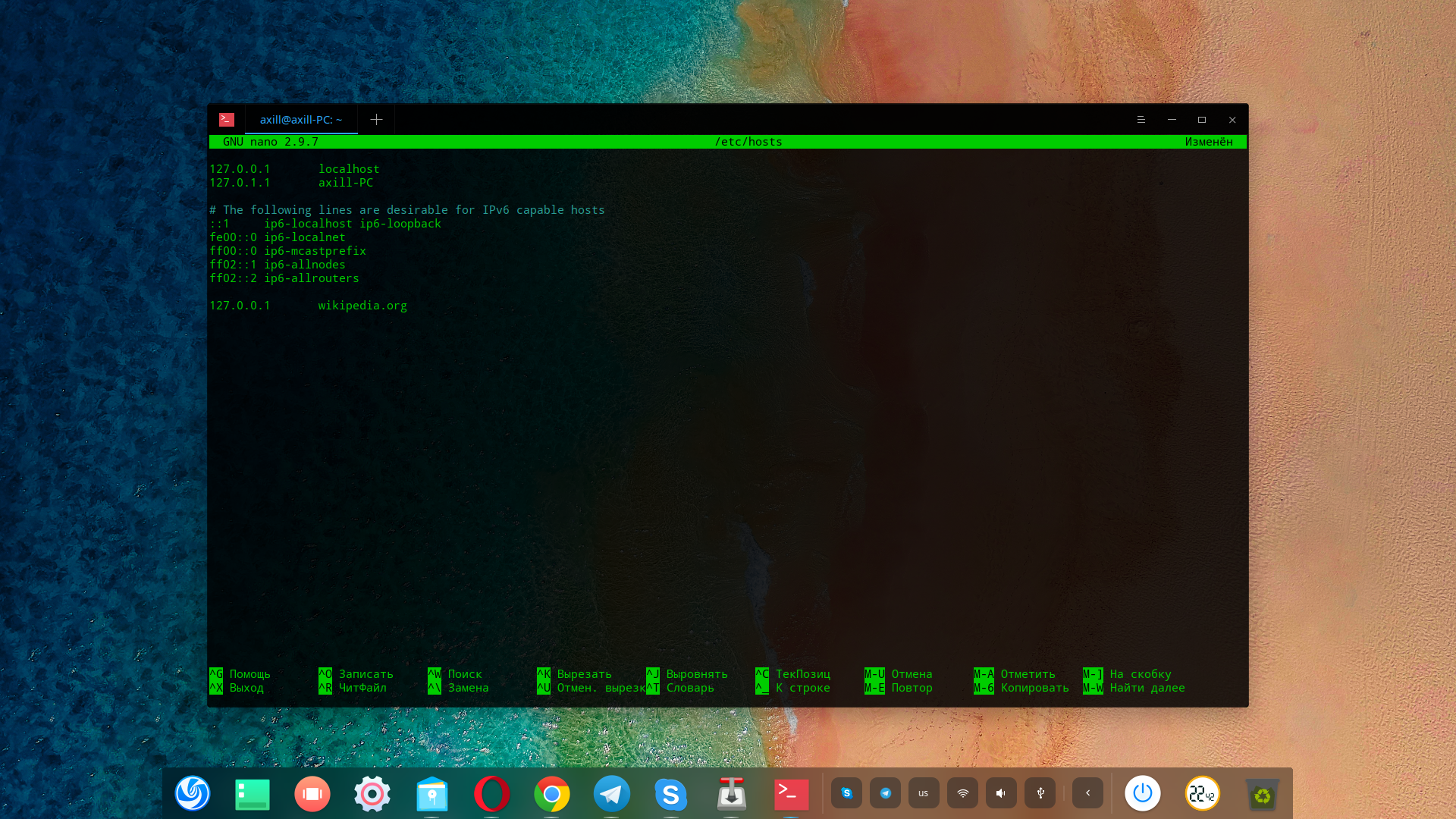
Task: Toggle the us keyboard layout indicator
Action: [x=924, y=793]
